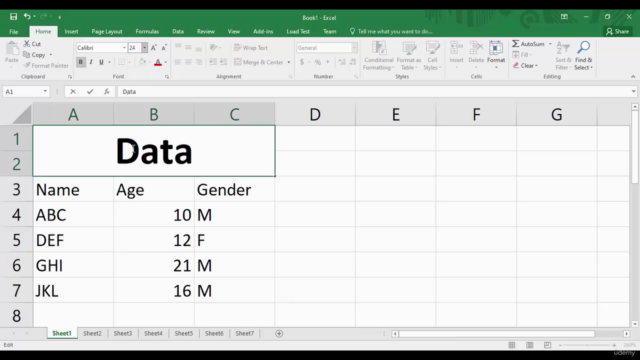Image resolution: width=640 pixels, height=360 pixels.
Task: Open Merge & Center dropdown arrow
Action: 289,62
